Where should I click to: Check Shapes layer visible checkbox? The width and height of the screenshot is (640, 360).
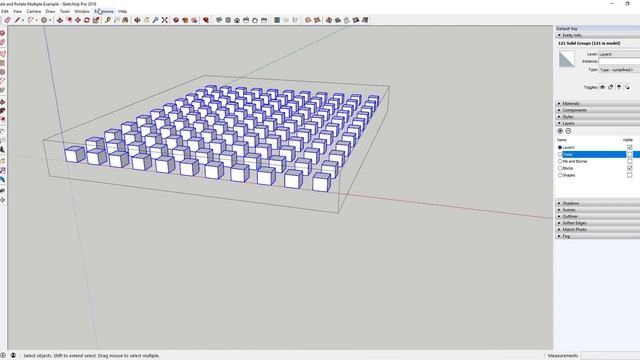pos(629,175)
